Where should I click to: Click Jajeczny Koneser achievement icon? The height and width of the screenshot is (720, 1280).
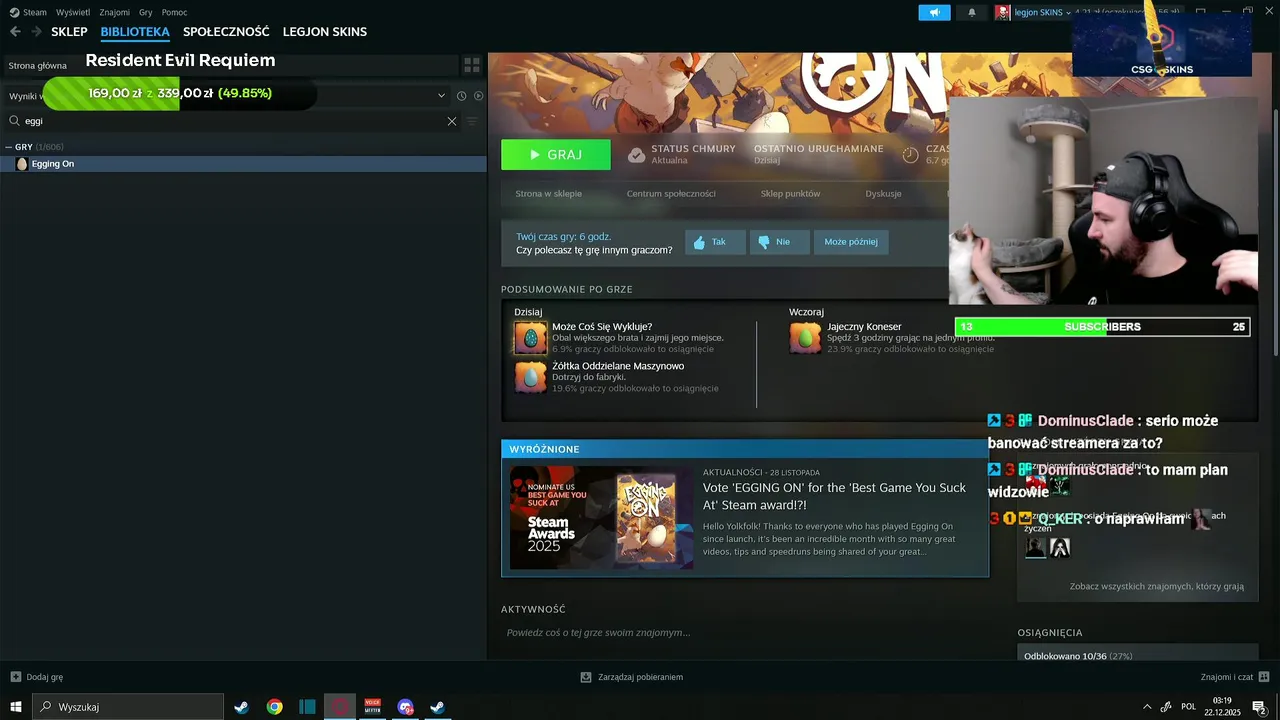[x=805, y=338]
